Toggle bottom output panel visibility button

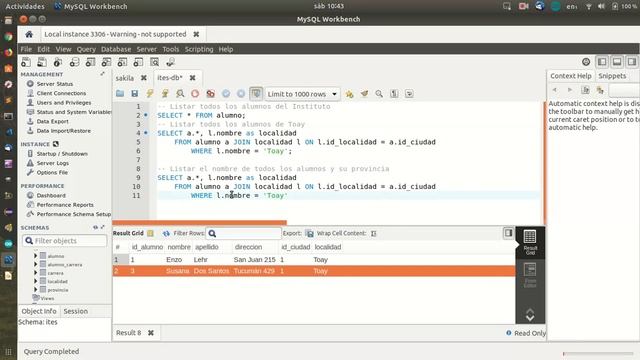pos(617,62)
